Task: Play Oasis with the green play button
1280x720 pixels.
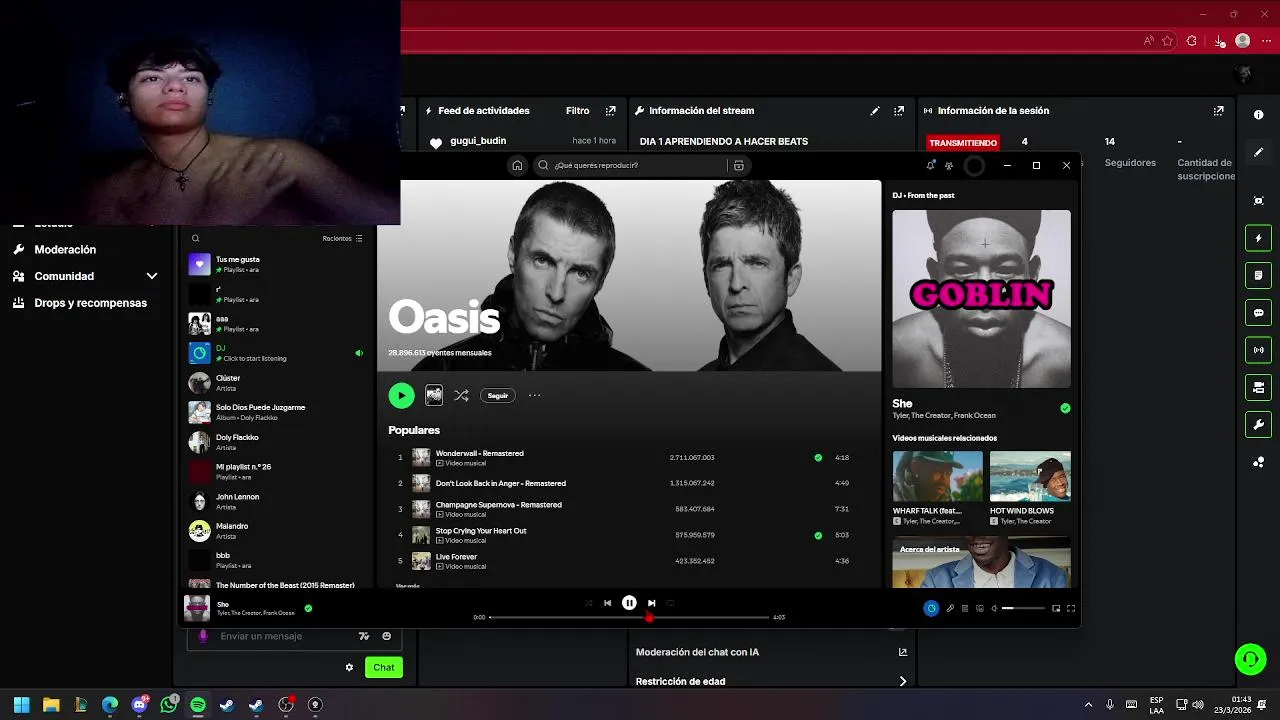Action: coord(401,396)
